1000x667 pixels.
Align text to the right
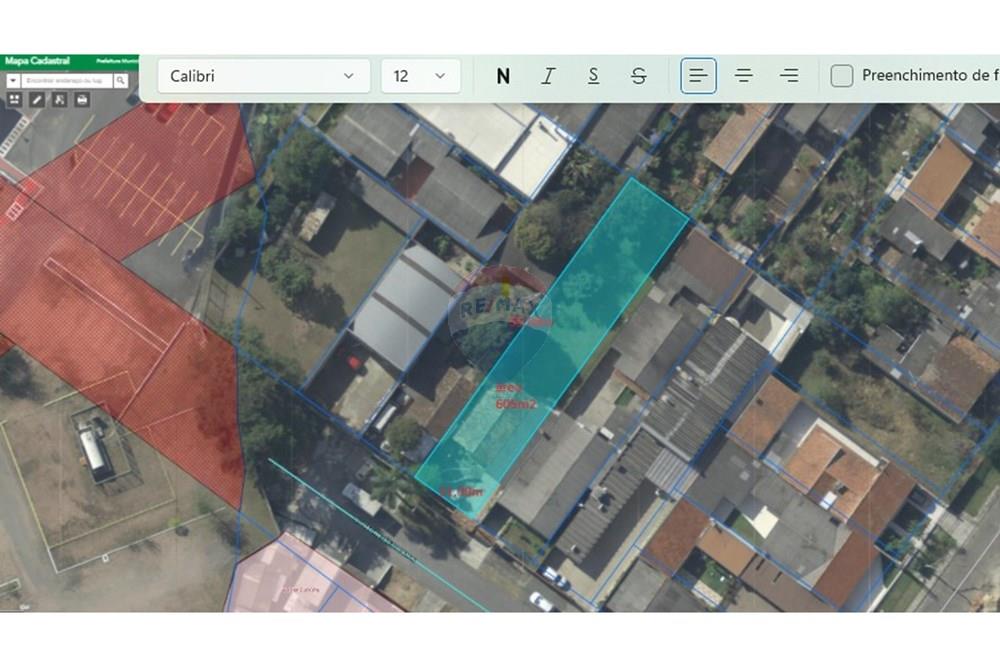(x=789, y=76)
